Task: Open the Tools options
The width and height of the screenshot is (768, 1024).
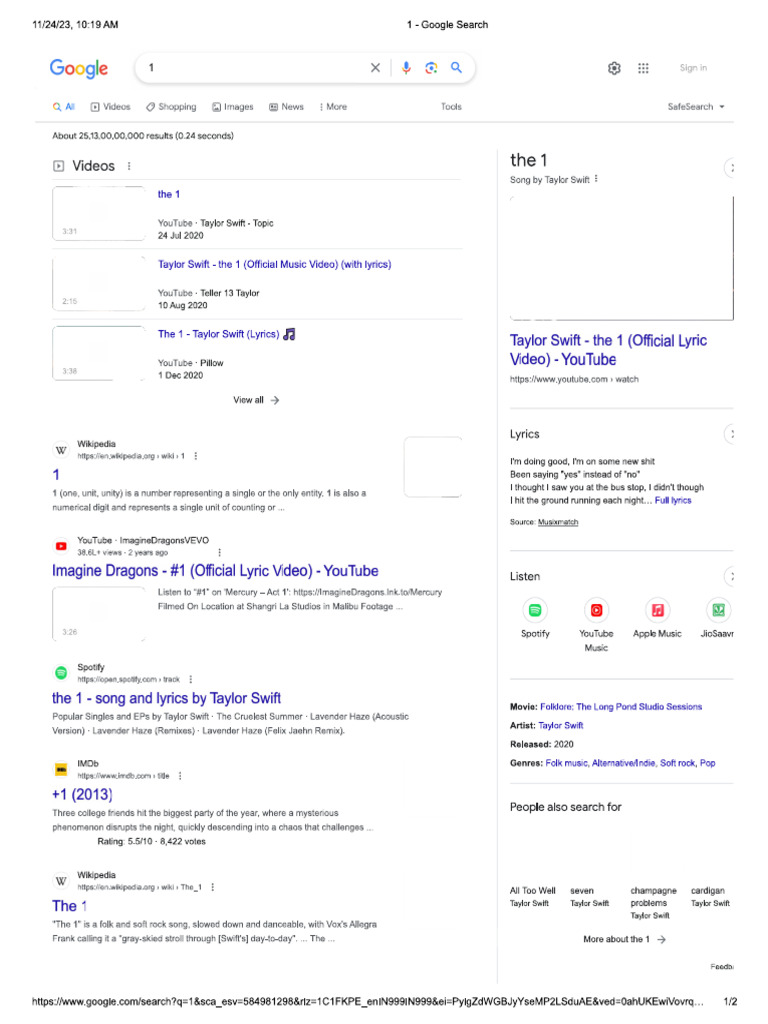Action: tap(451, 106)
